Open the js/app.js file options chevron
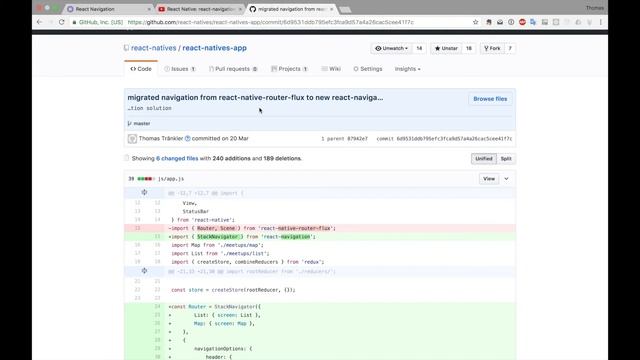Viewport: 640px width, 360px height. [x=507, y=179]
